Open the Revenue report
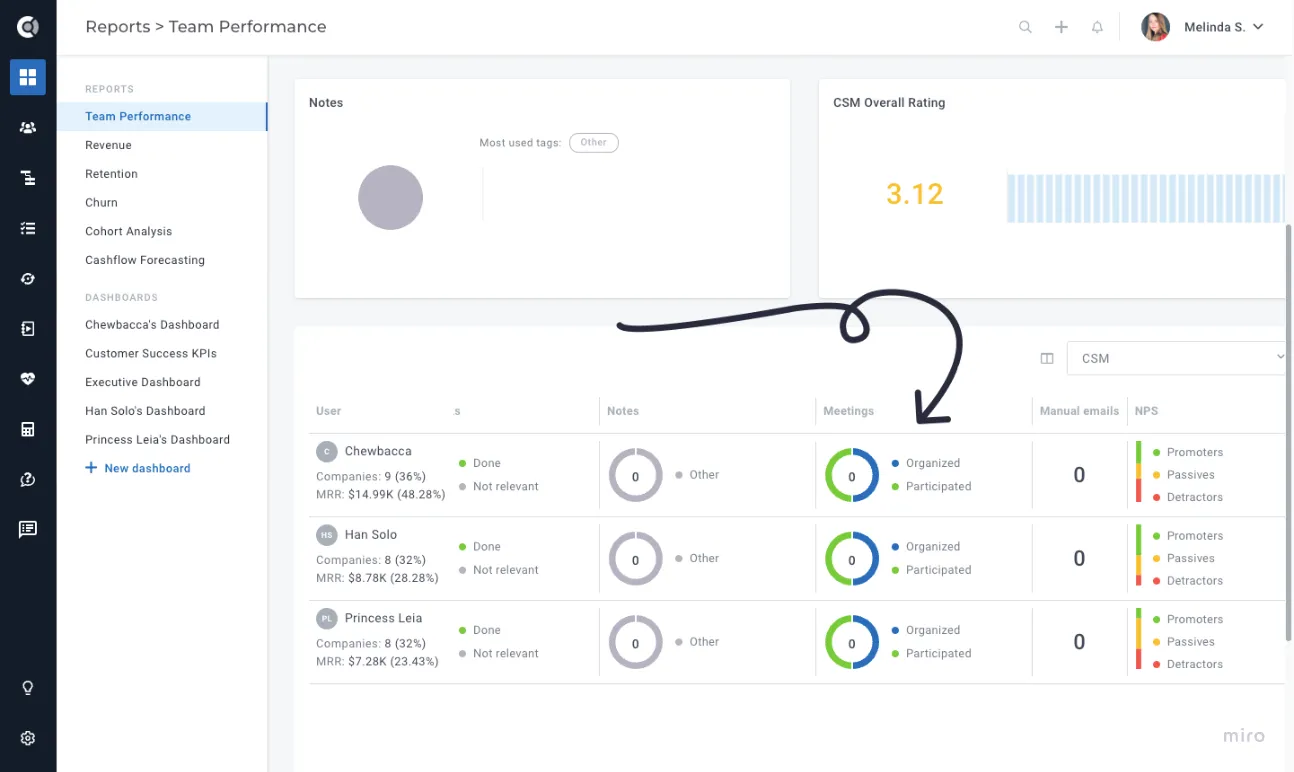Screen dimensions: 1294x772 pos(108,145)
